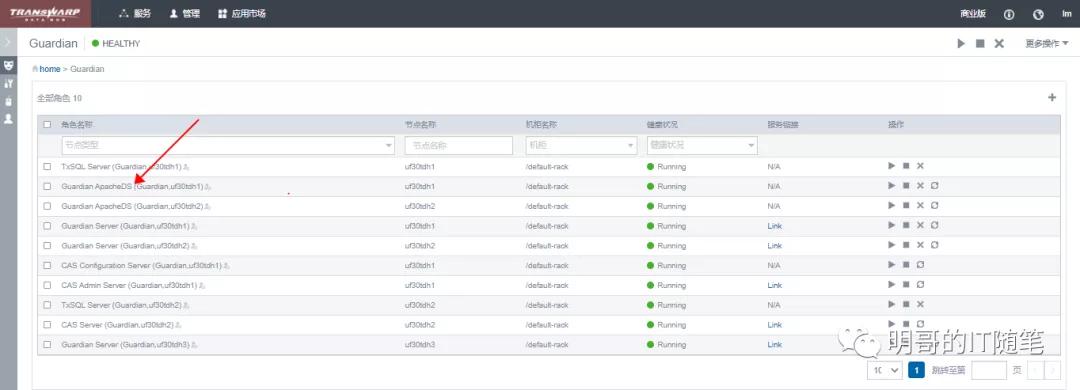The height and width of the screenshot is (390, 1080).
Task: Check the Guardian Server (Guardian,uf30tdh1) row
Action: tap(47, 226)
